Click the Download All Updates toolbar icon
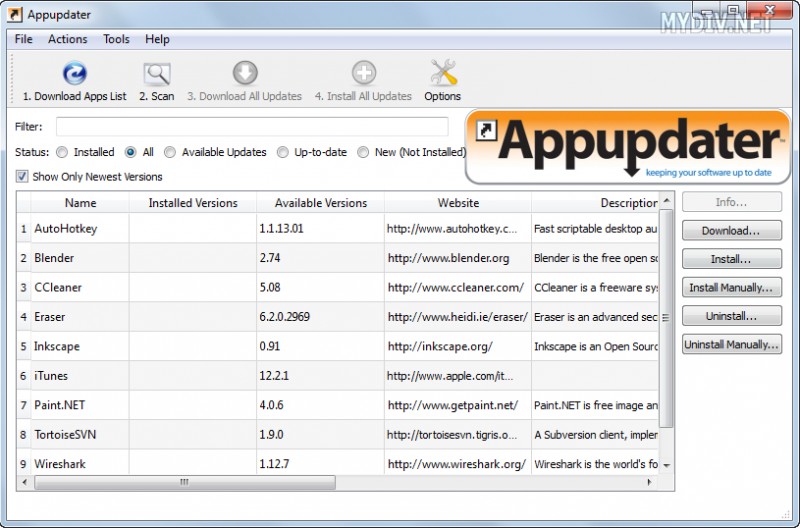The width and height of the screenshot is (800, 528). (x=245, y=73)
